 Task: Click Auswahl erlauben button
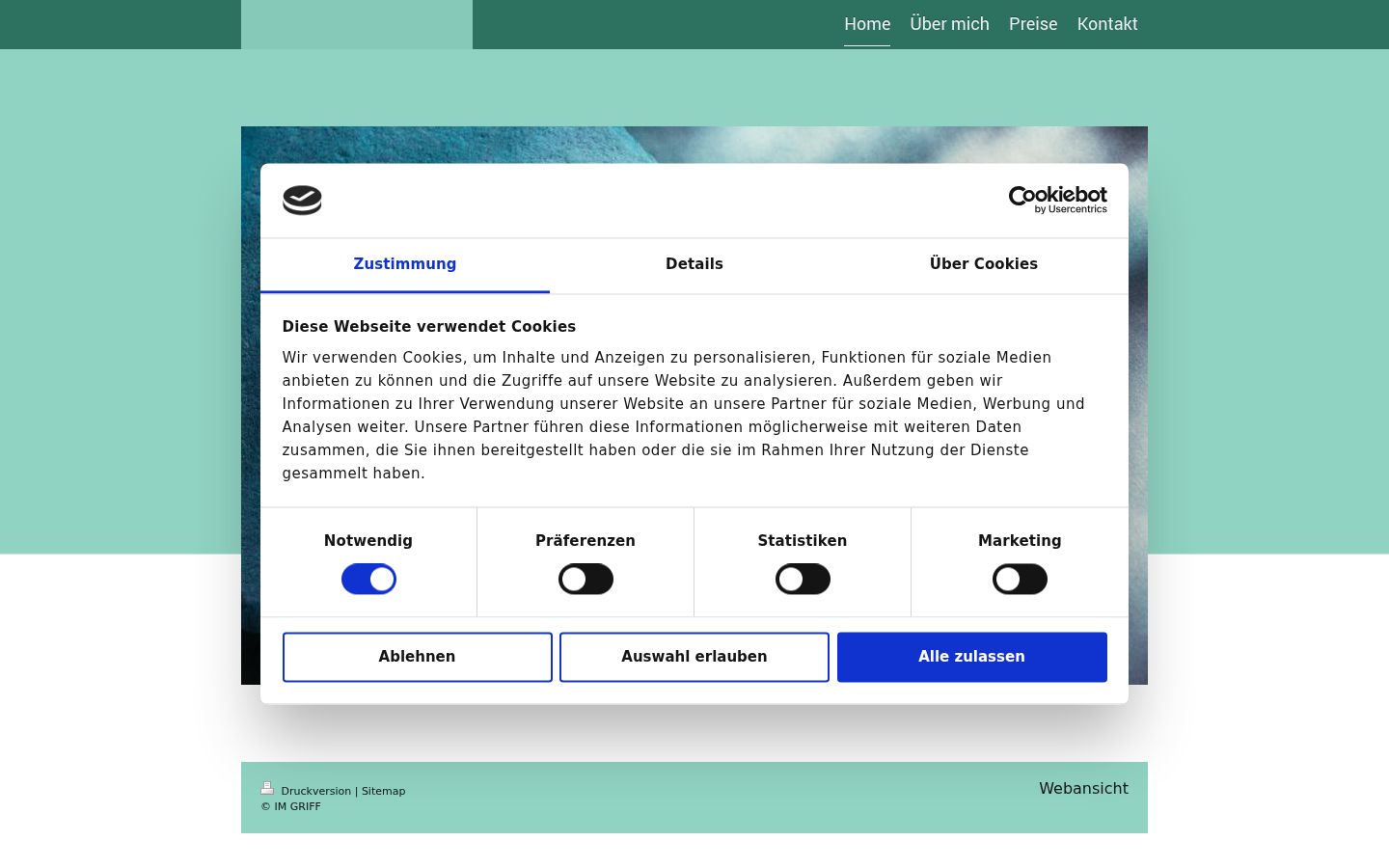[x=694, y=657]
